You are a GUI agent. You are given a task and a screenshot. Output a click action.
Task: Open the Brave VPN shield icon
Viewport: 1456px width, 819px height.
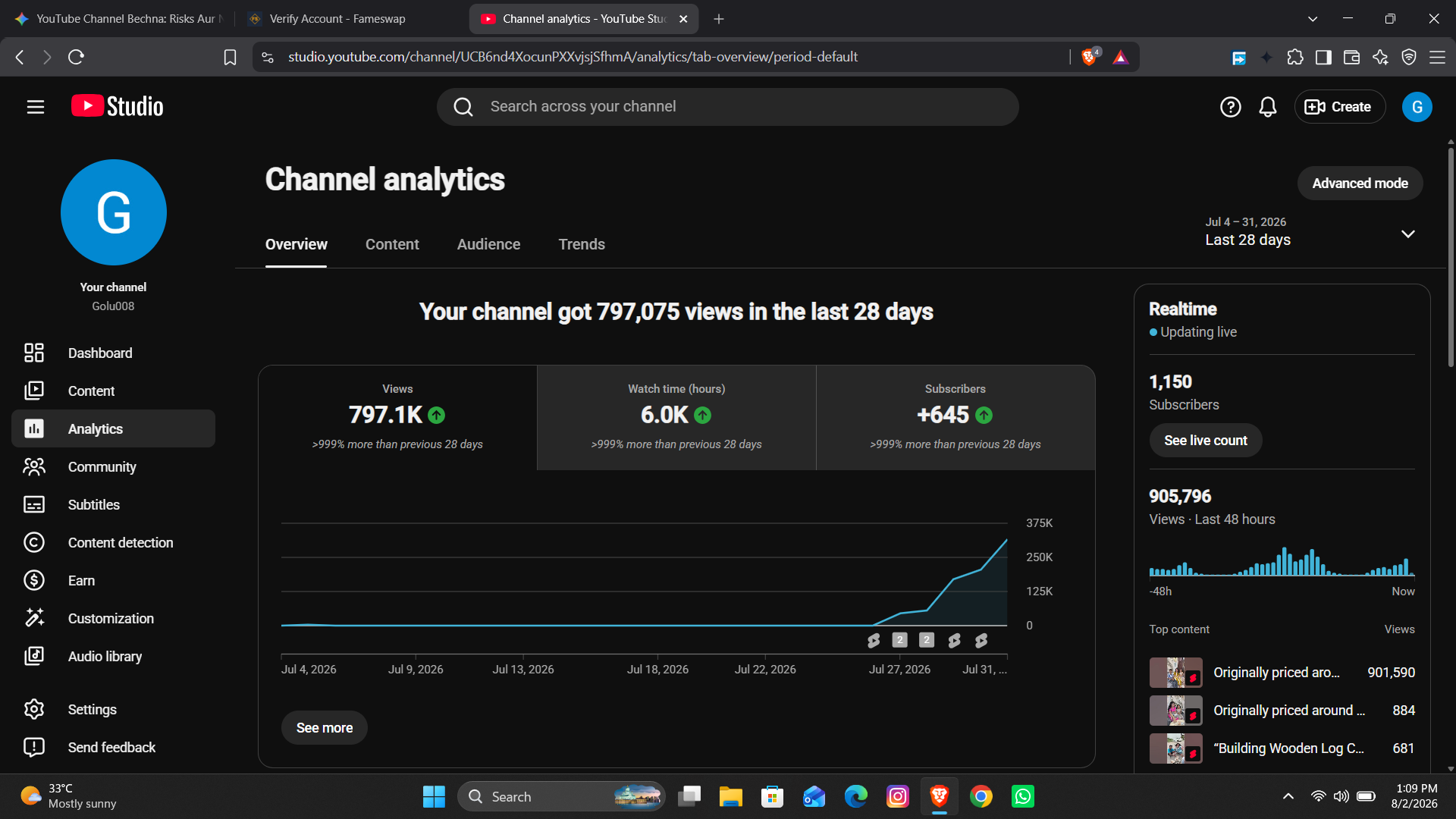[x=1409, y=57]
